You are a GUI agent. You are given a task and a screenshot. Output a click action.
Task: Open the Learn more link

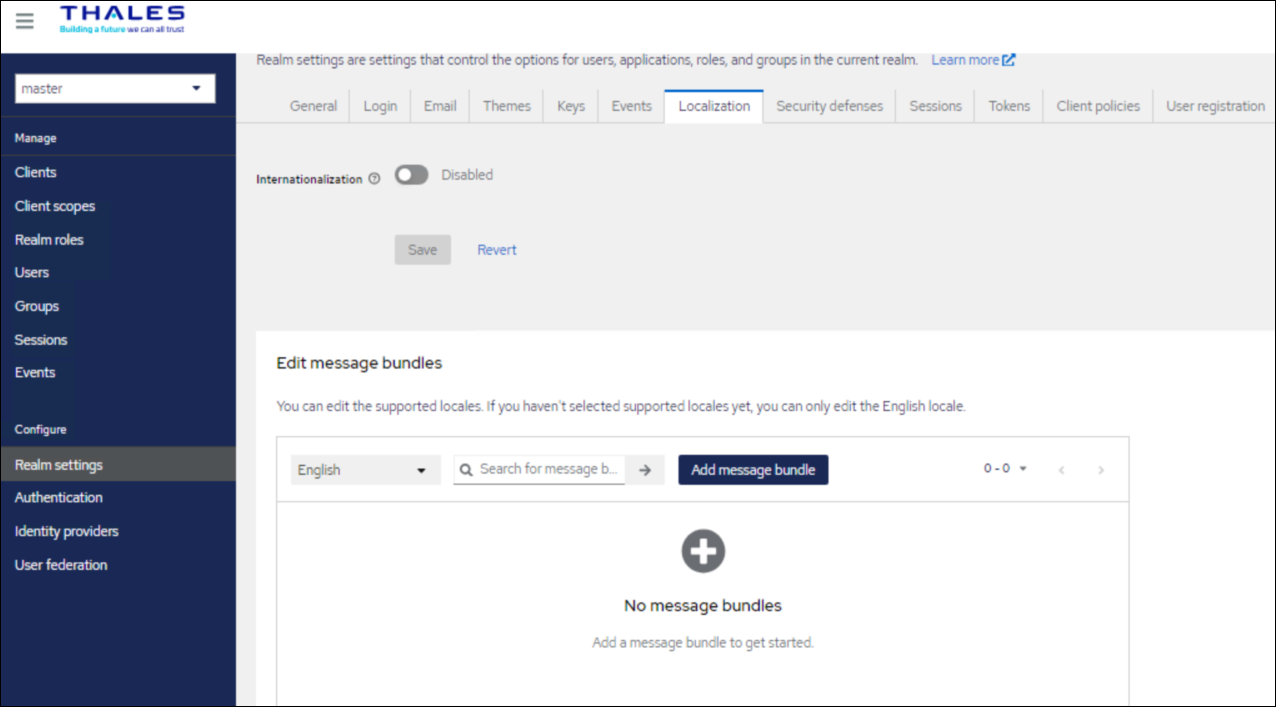pos(973,60)
